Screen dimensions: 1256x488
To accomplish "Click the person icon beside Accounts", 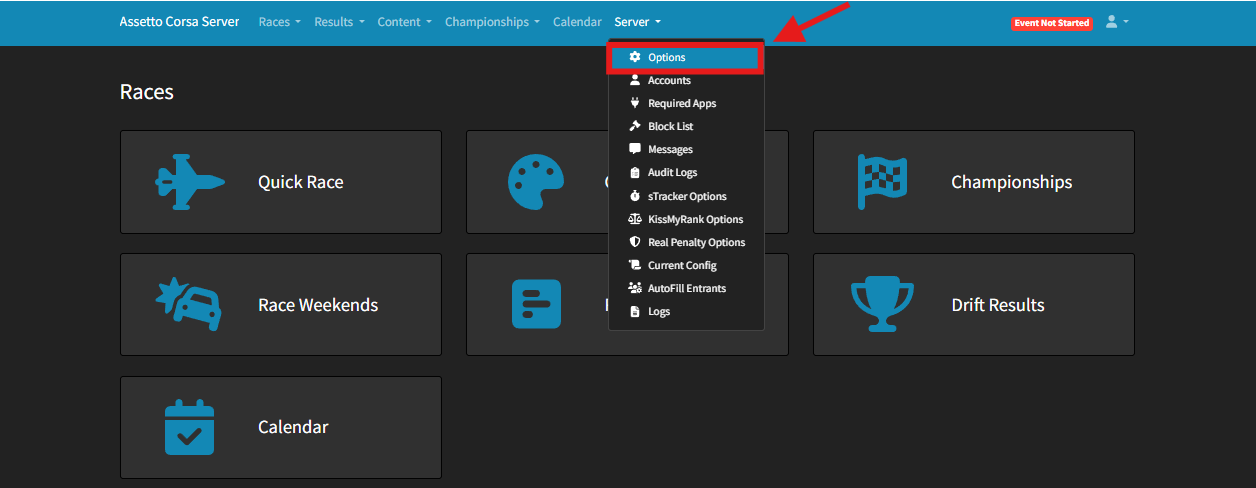I will (x=635, y=80).
